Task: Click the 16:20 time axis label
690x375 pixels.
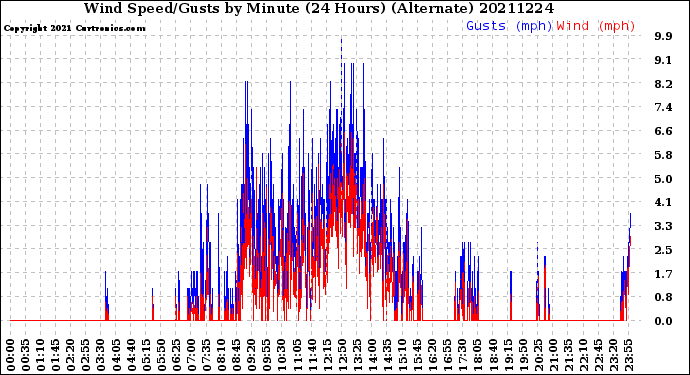Action: click(432, 355)
